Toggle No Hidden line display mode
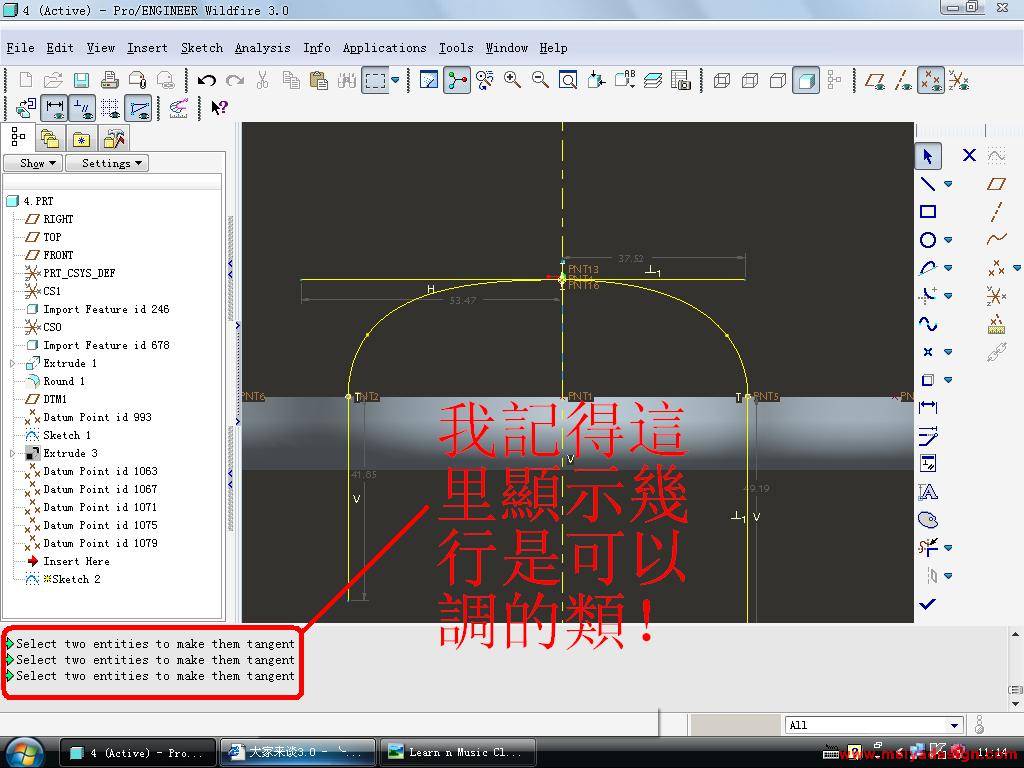The width and height of the screenshot is (1024, 768). (x=778, y=80)
